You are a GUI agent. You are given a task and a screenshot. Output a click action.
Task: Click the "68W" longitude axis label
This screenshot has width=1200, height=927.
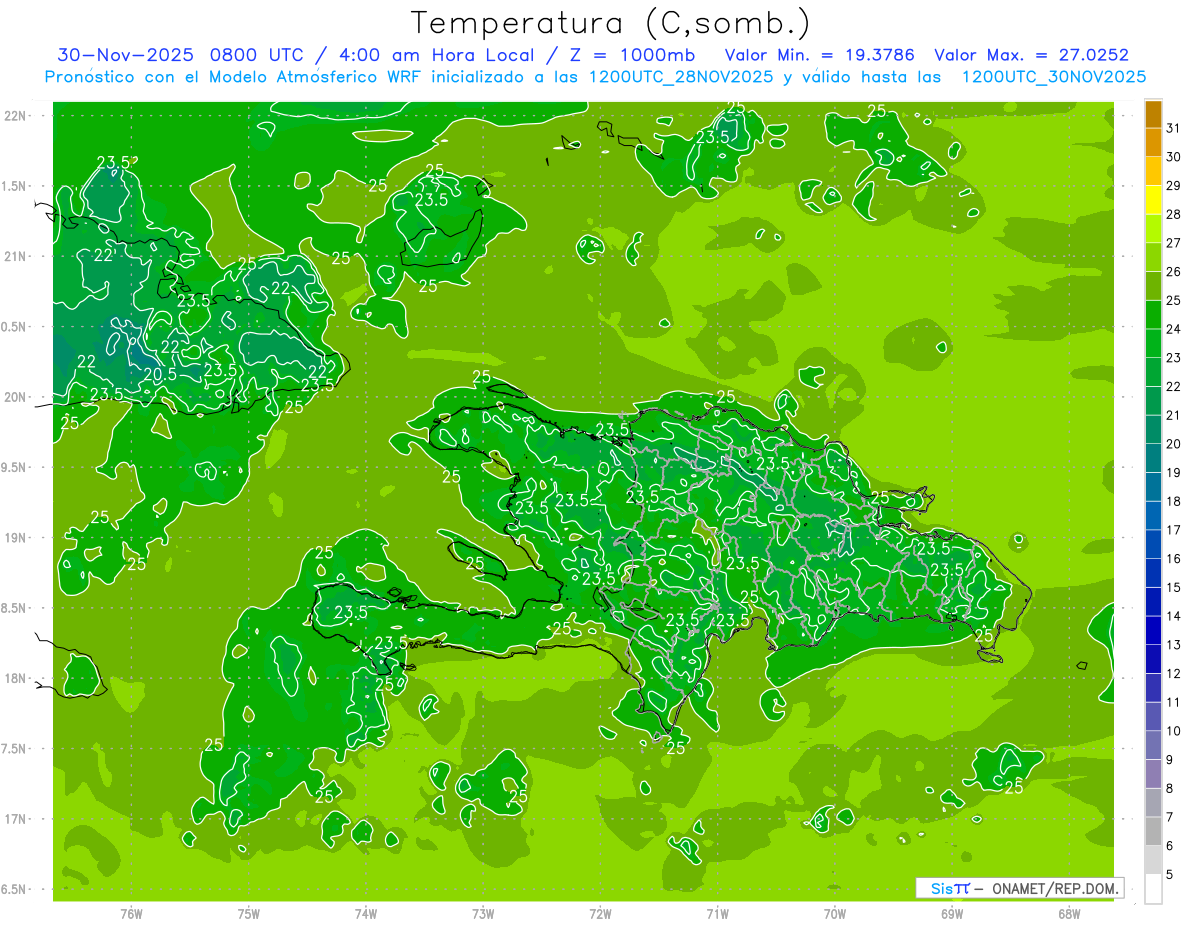pyautogui.click(x=1069, y=914)
